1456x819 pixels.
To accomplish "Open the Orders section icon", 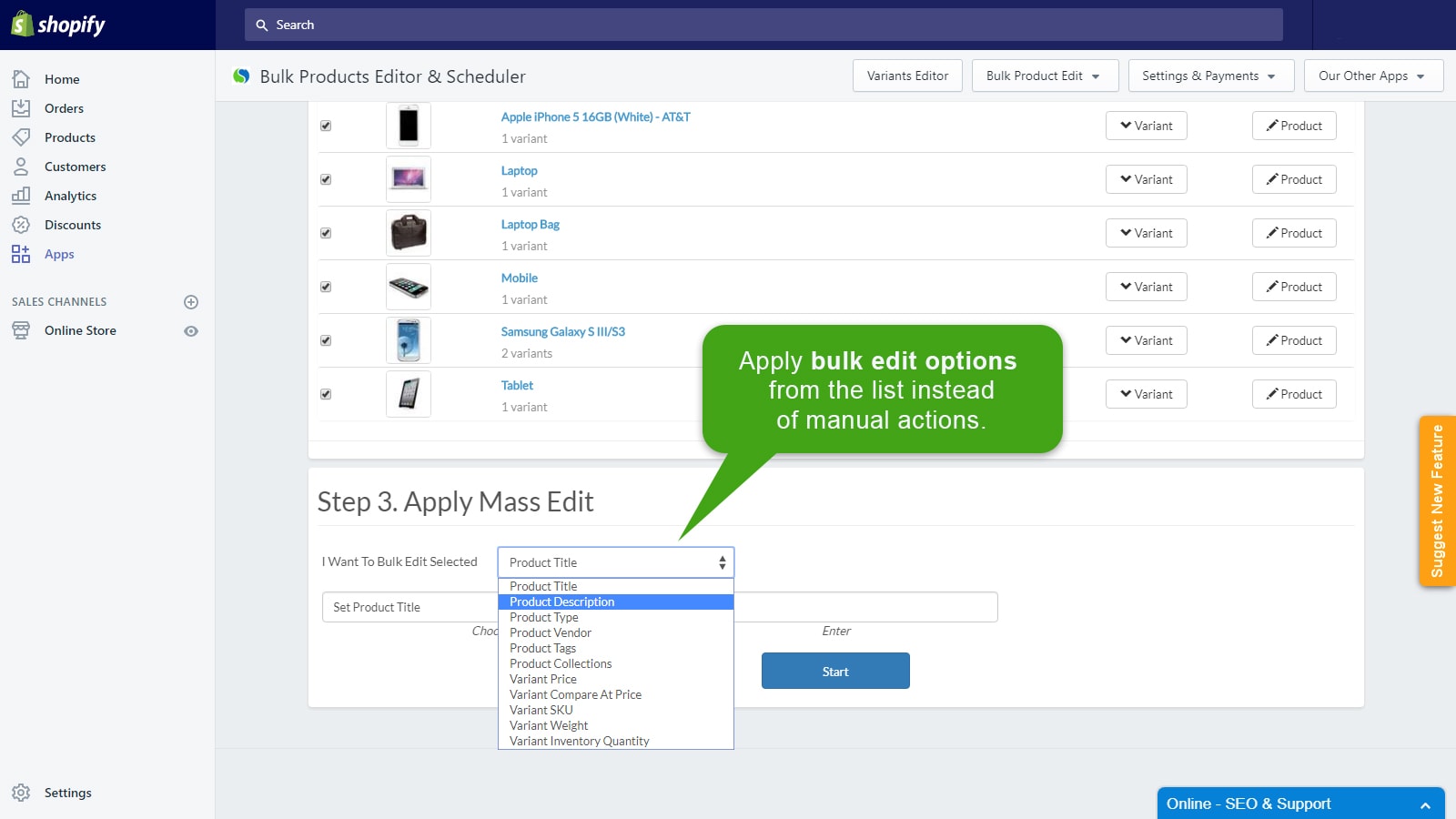I will [21, 108].
